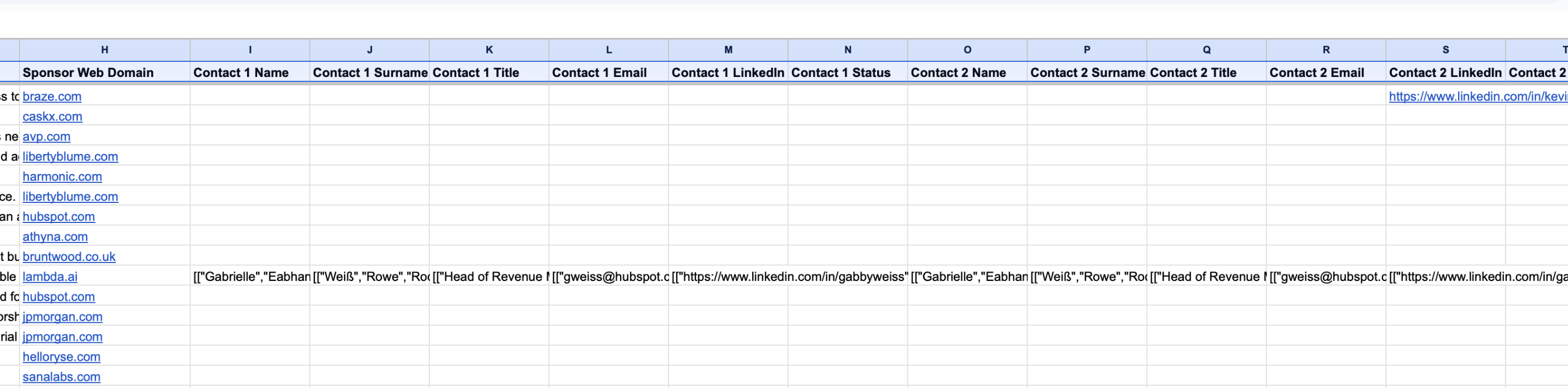Open hubspot.com link below lambda.ai
1568x388 pixels.
[59, 297]
